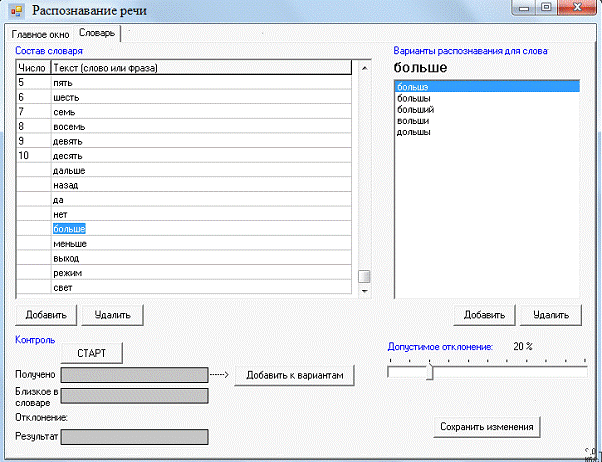This screenshot has height=462, width=602.
Task: Choose variant вольши in variants list
Action: pyautogui.click(x=413, y=120)
